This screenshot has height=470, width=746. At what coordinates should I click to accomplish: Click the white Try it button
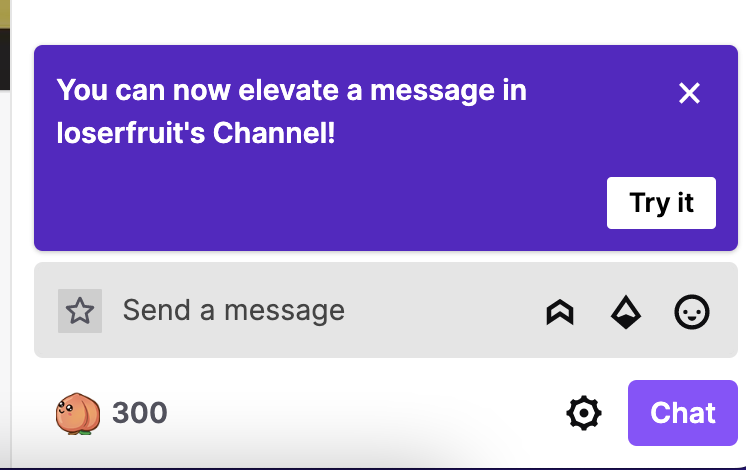coord(661,203)
